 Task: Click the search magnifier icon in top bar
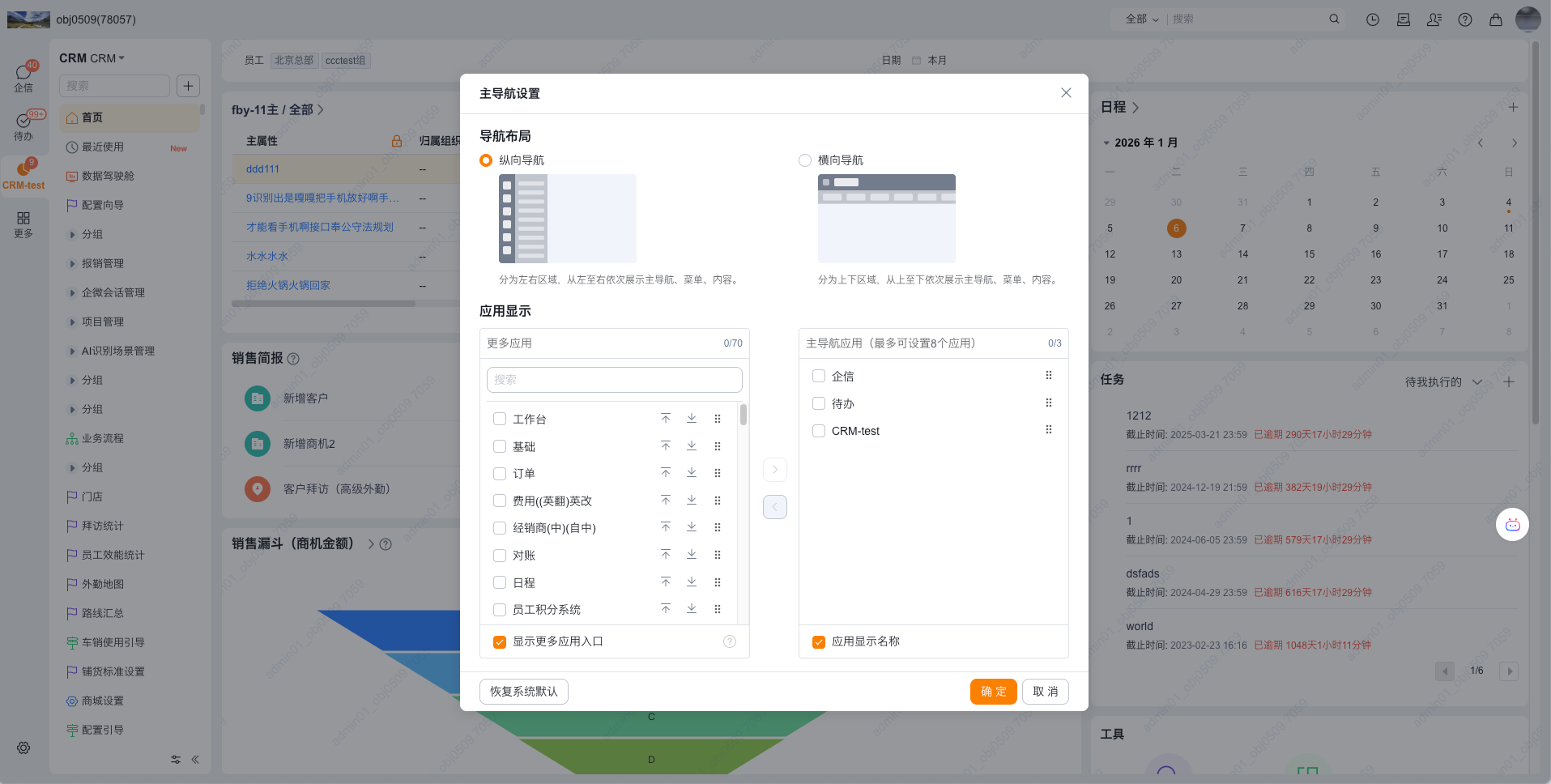pyautogui.click(x=1334, y=19)
